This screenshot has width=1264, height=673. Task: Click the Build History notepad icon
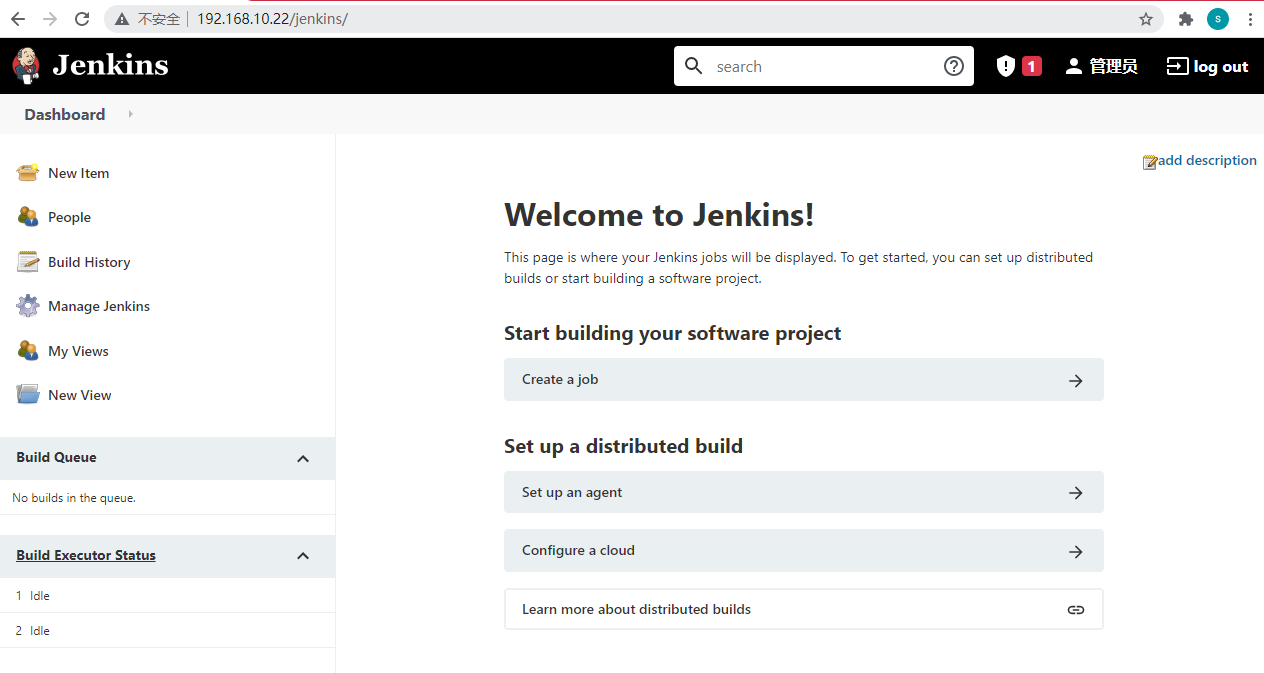(x=28, y=262)
